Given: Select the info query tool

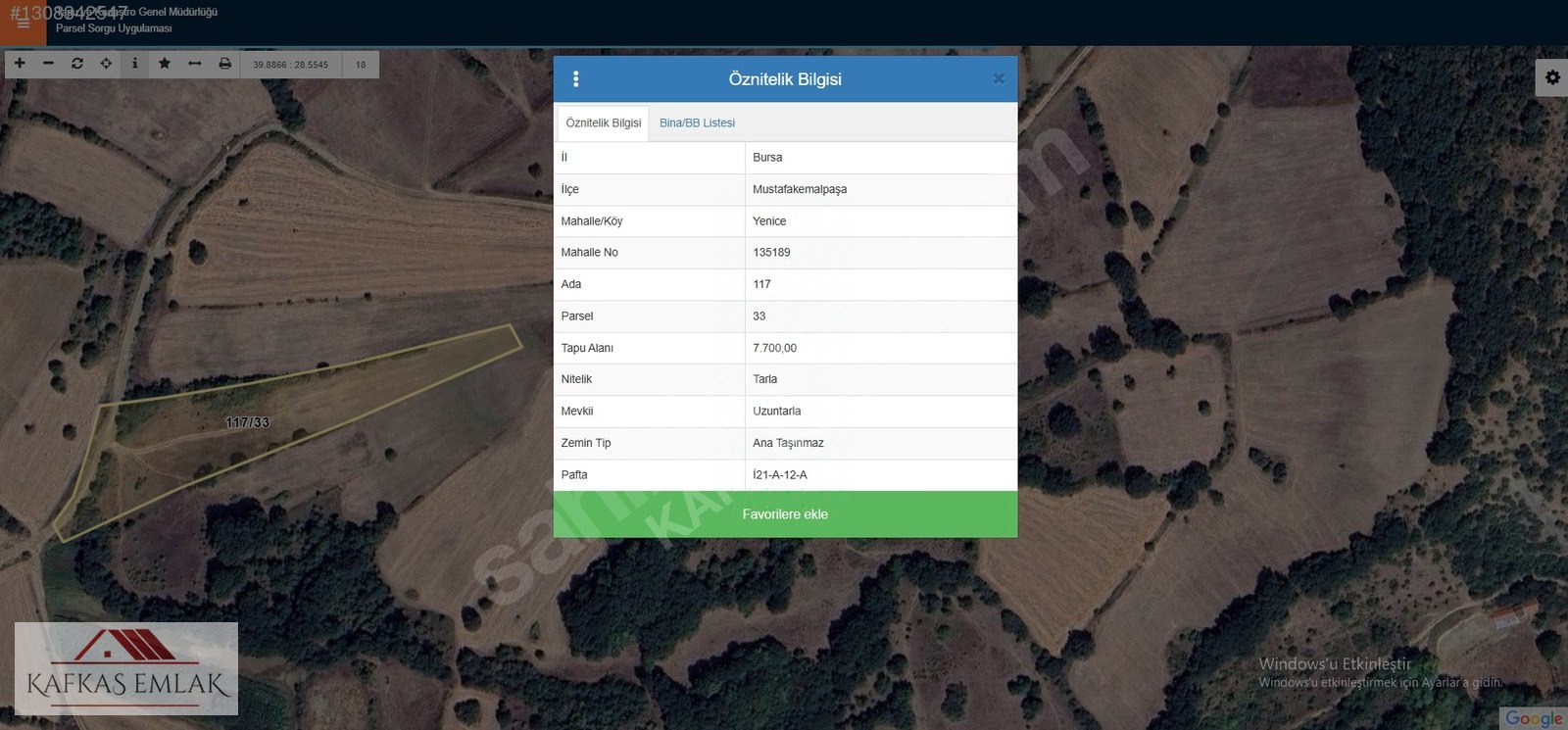Looking at the screenshot, I should [x=135, y=64].
